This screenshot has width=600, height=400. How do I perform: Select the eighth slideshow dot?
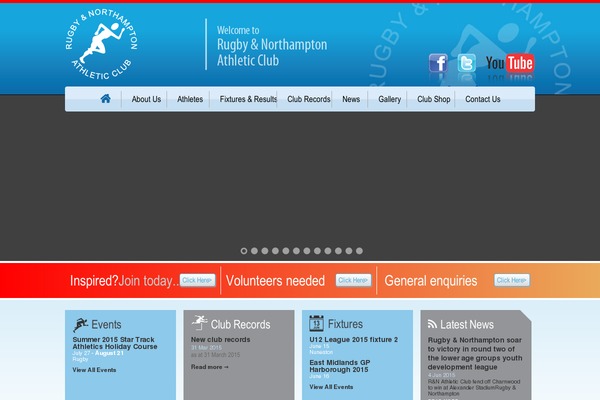[x=317, y=251]
